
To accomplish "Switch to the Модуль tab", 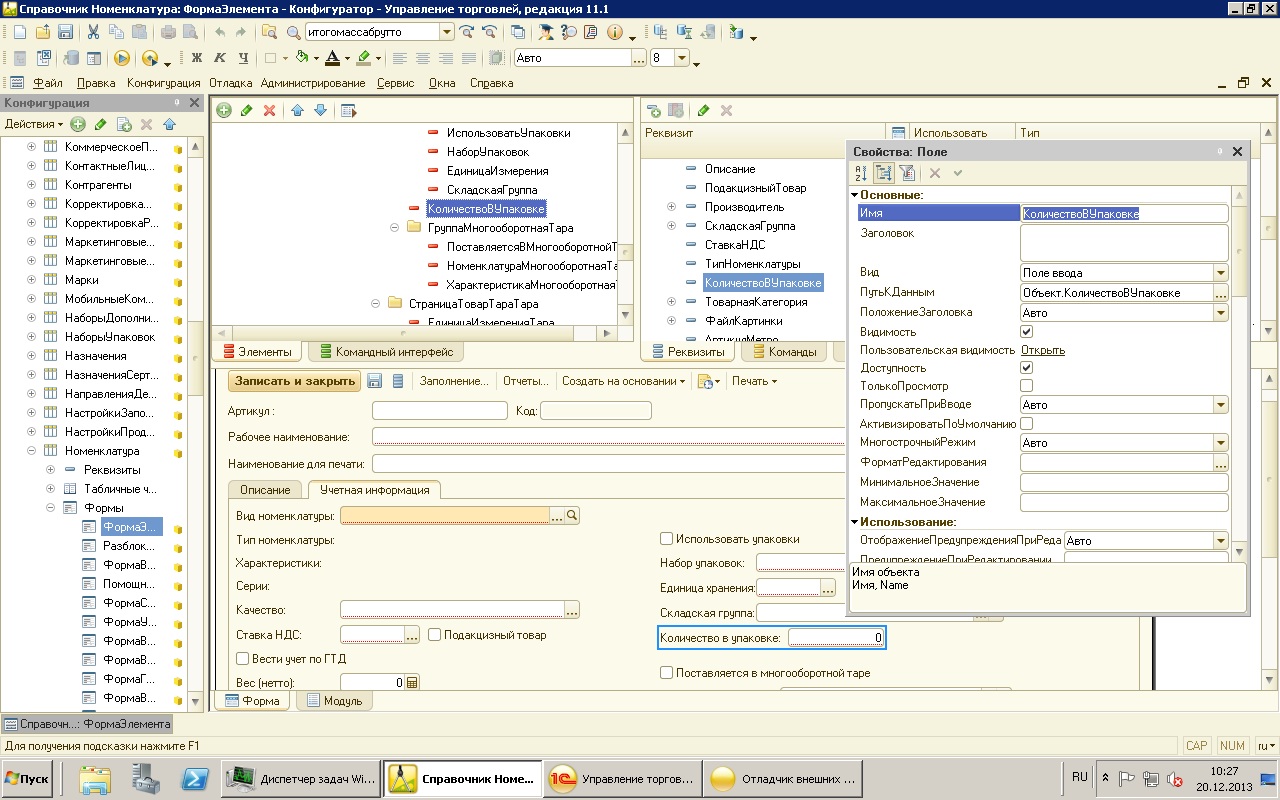I will [x=335, y=701].
